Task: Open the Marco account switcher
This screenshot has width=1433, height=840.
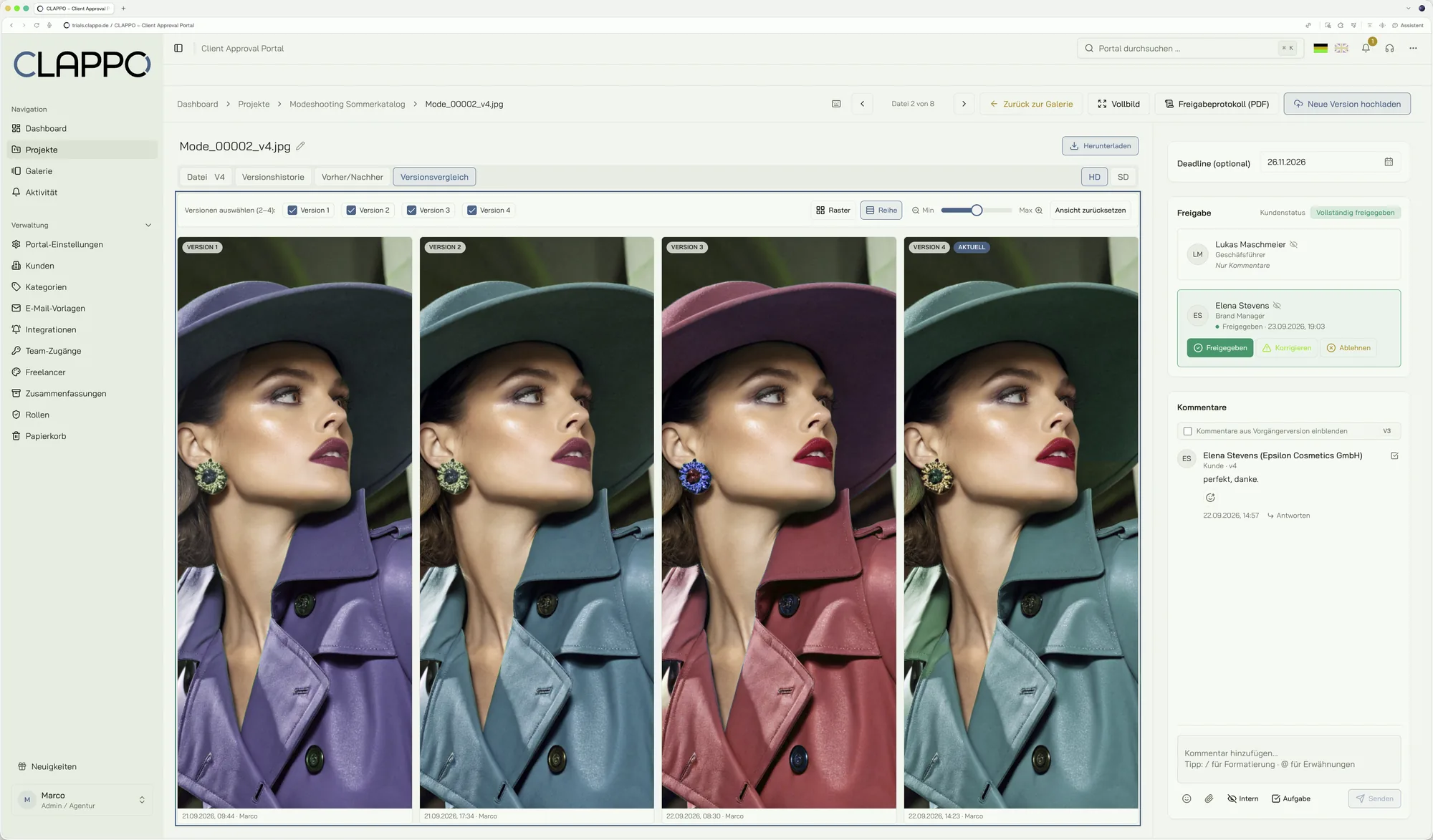Action: 82,800
